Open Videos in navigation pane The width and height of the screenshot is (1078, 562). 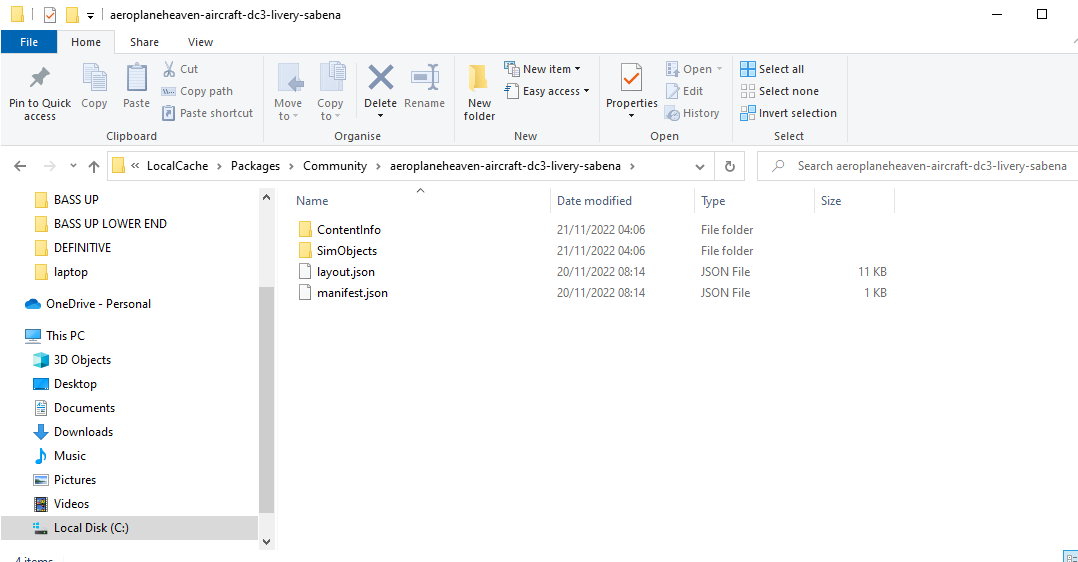coord(62,504)
